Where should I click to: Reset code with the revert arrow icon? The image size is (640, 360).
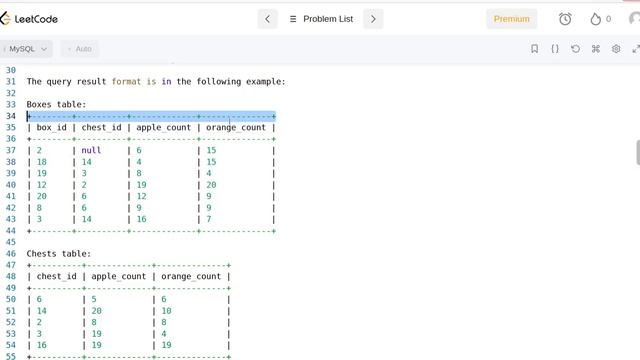575,49
